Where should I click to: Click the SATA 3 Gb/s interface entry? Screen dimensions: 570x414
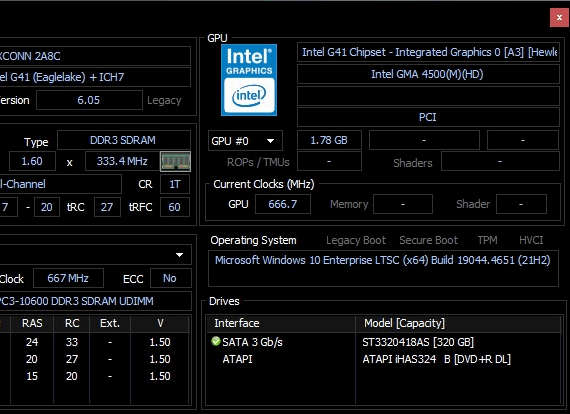point(252,342)
